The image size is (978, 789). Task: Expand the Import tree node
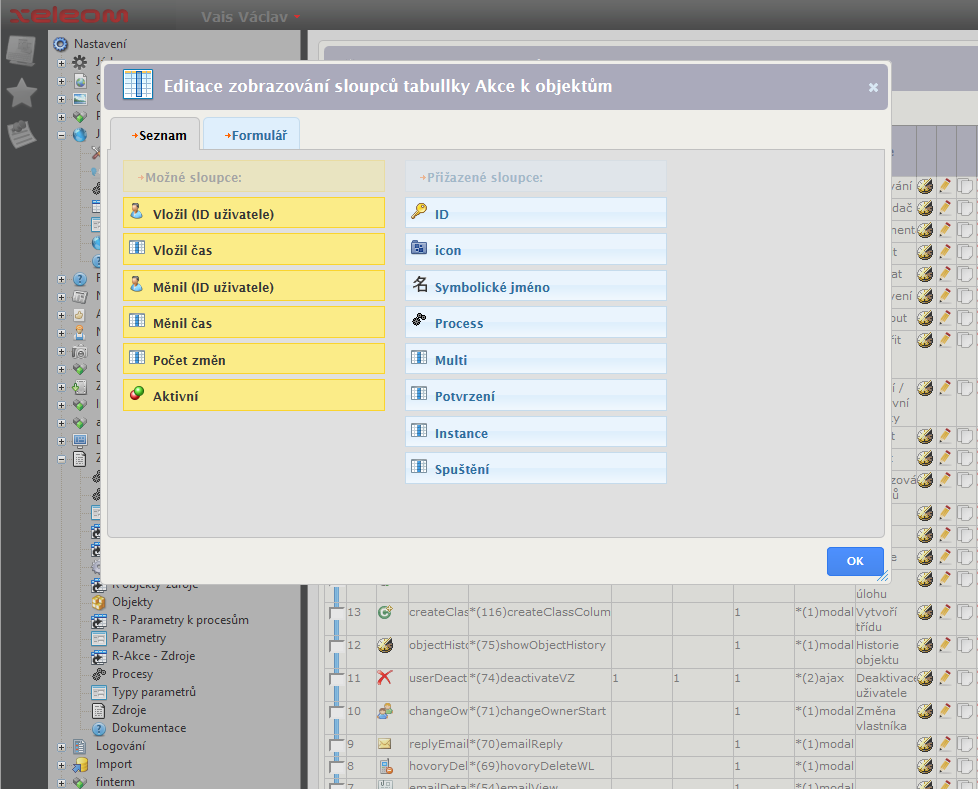[61, 764]
